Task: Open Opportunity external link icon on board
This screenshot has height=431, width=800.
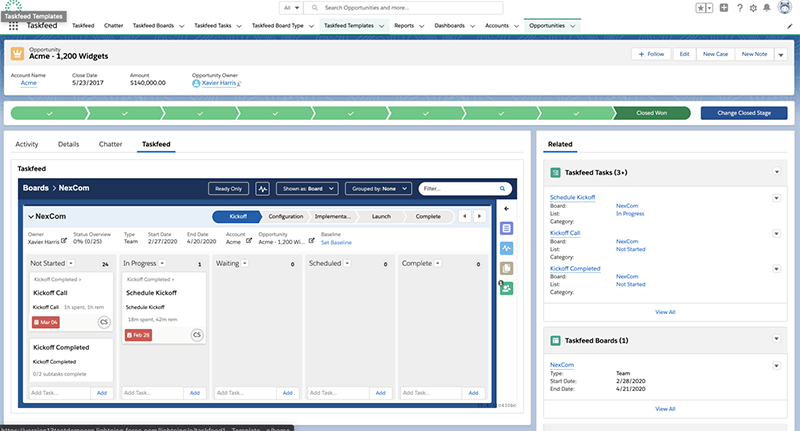Action: tap(312, 241)
